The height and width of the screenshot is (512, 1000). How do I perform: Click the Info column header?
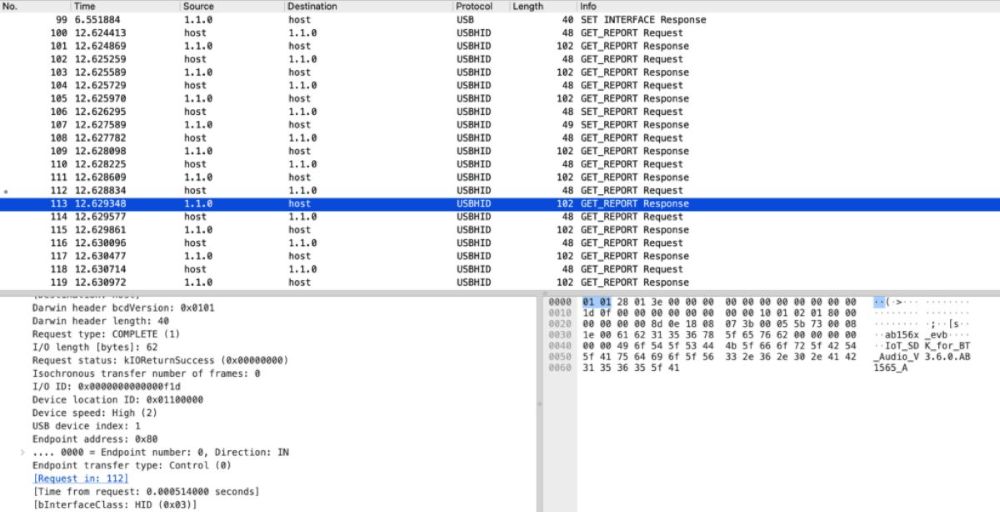pos(587,6)
